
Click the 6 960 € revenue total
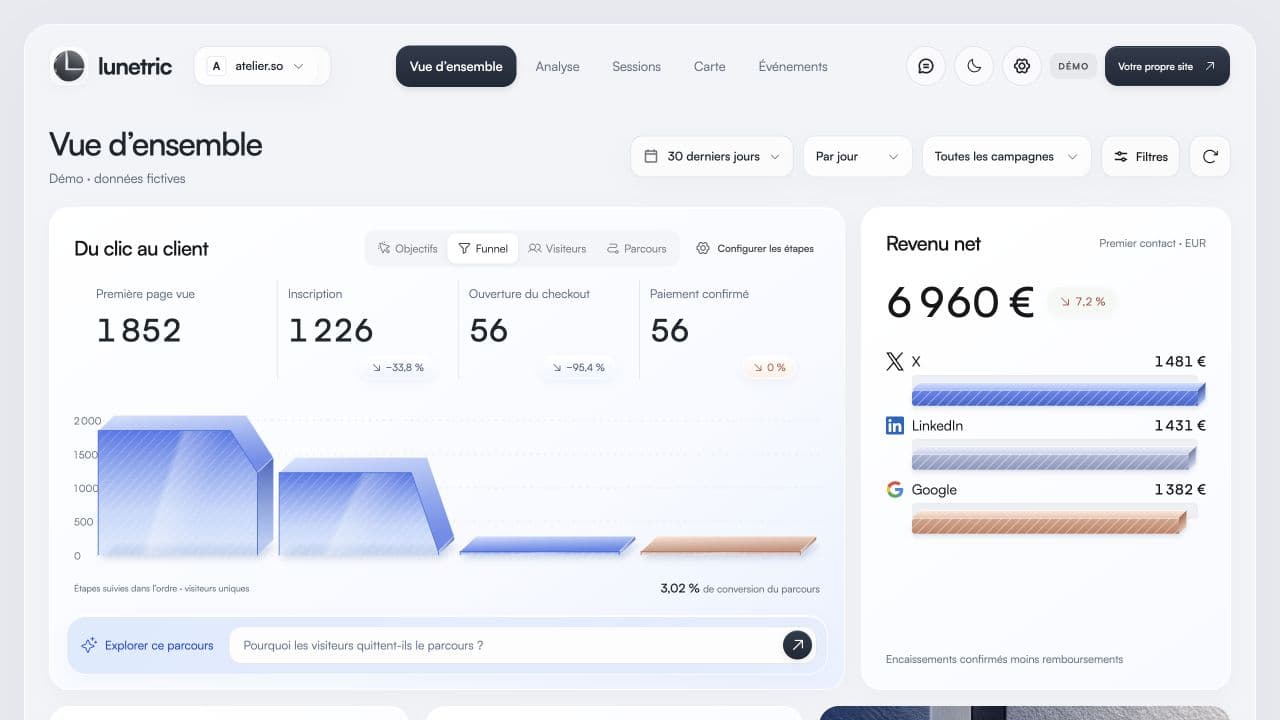coord(960,303)
